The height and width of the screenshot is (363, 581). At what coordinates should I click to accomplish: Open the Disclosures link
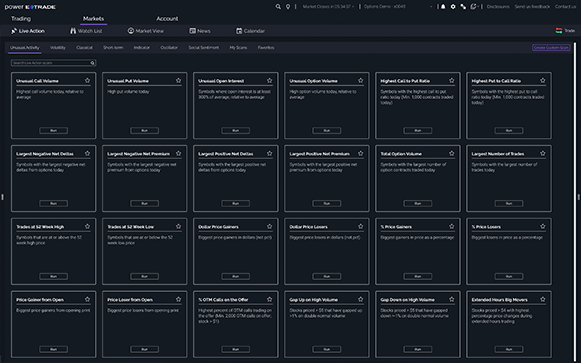pyautogui.click(x=498, y=7)
